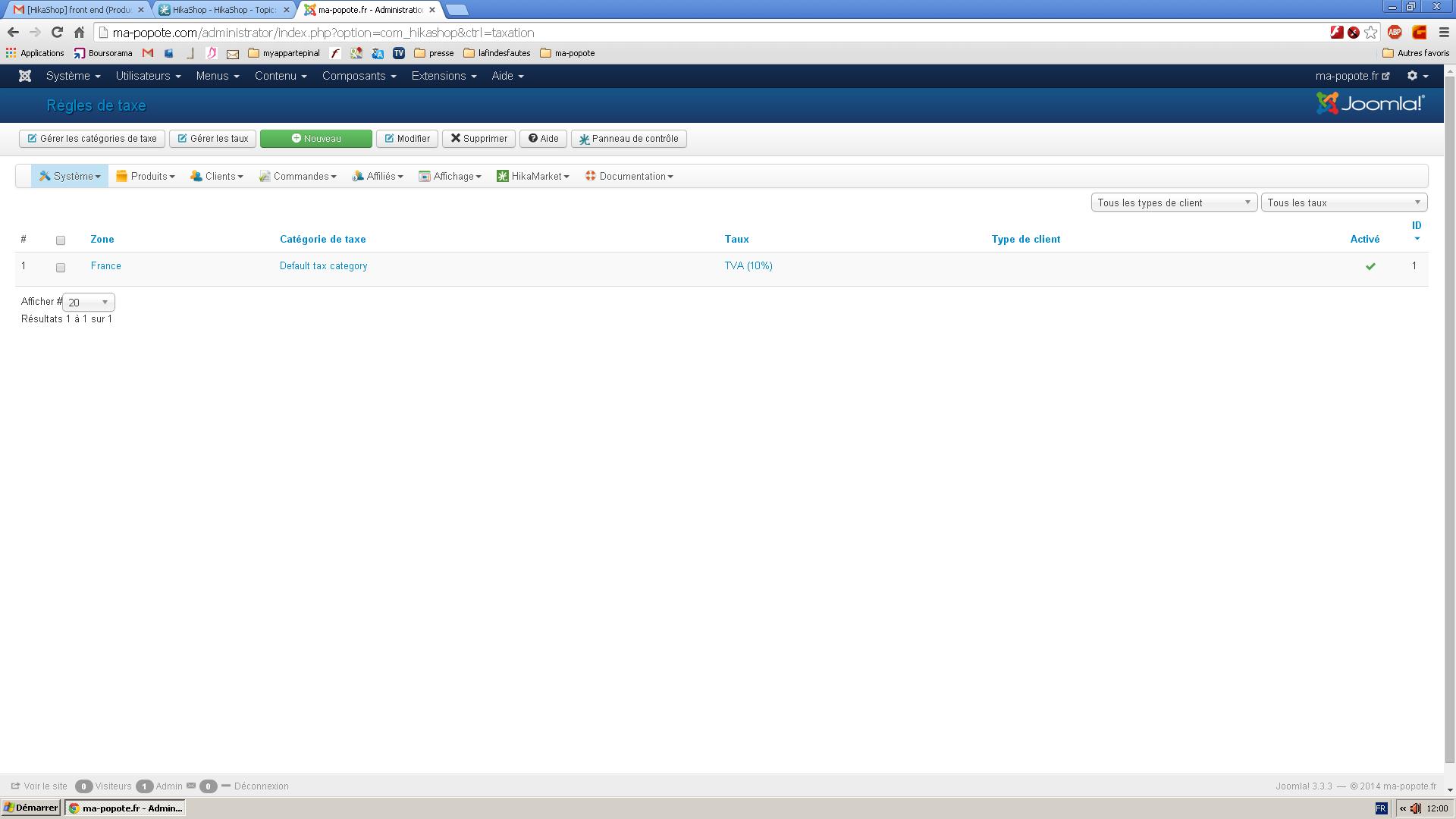Tick the checkbox for the France row

[61, 268]
